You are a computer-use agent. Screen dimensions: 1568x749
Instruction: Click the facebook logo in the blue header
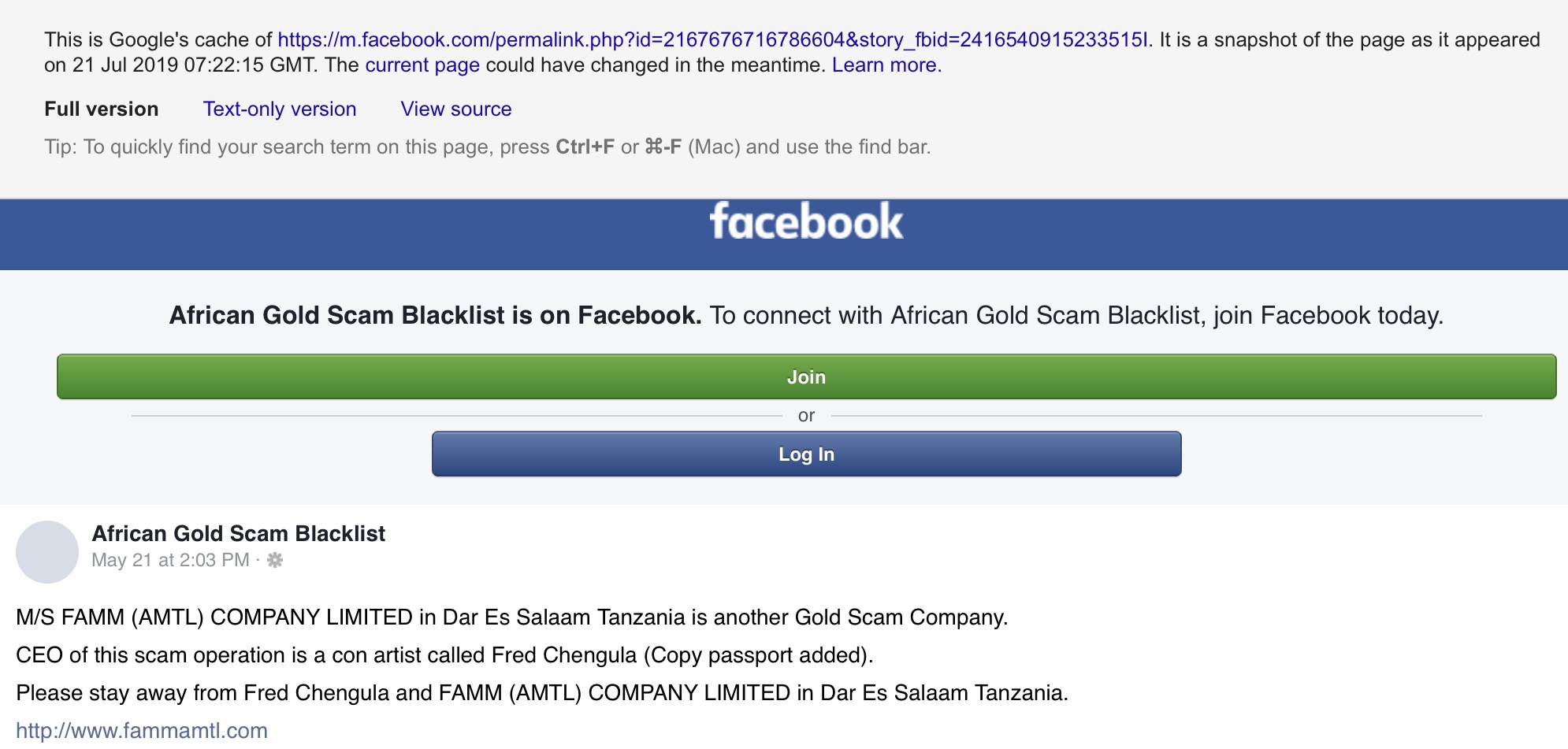click(x=806, y=221)
